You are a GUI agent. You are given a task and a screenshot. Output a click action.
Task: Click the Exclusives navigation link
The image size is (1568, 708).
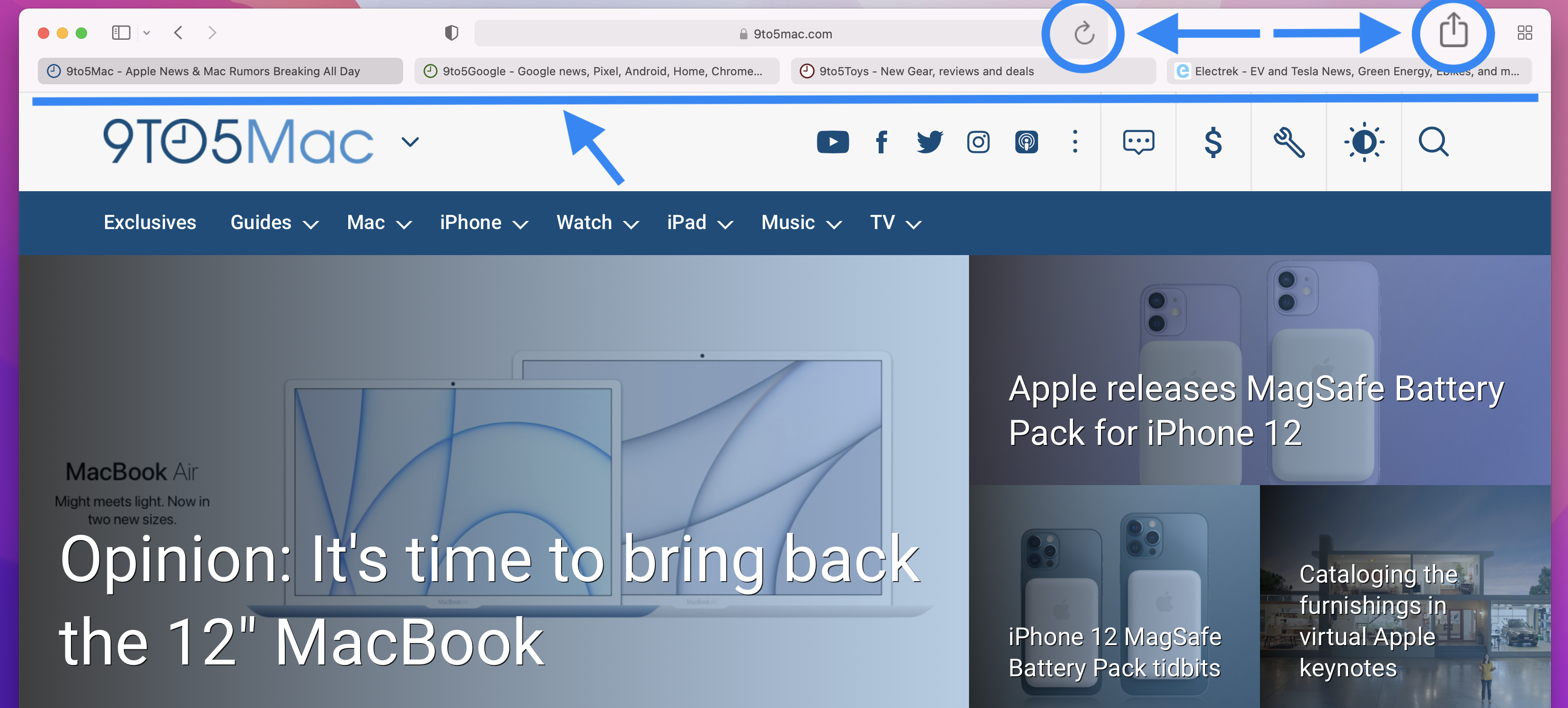[149, 222]
